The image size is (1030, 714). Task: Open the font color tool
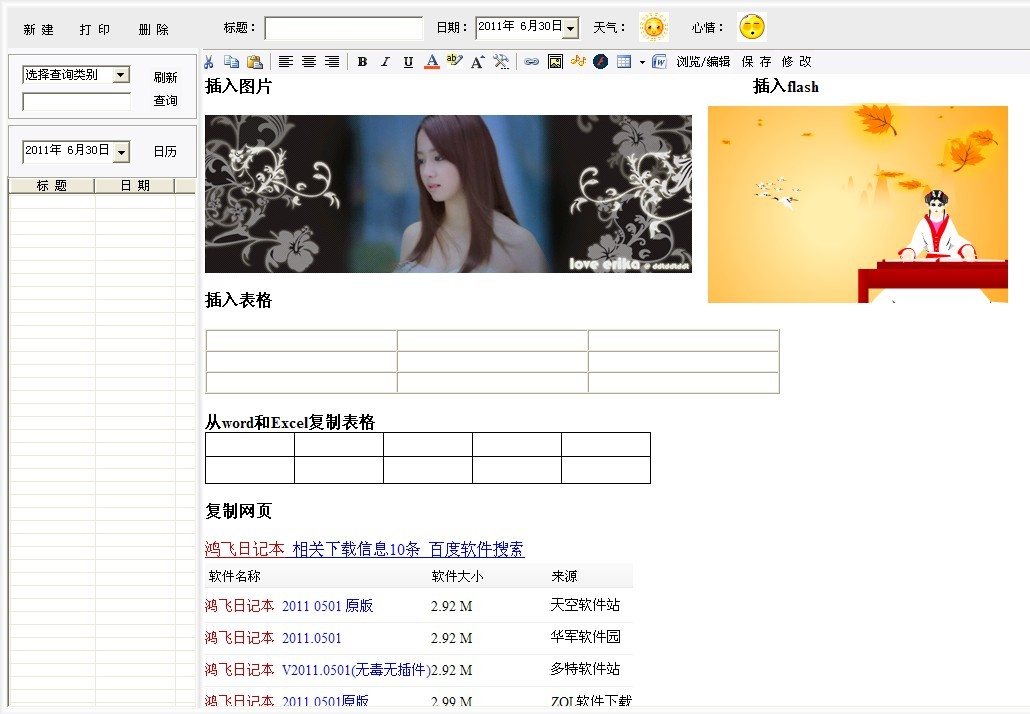point(432,62)
